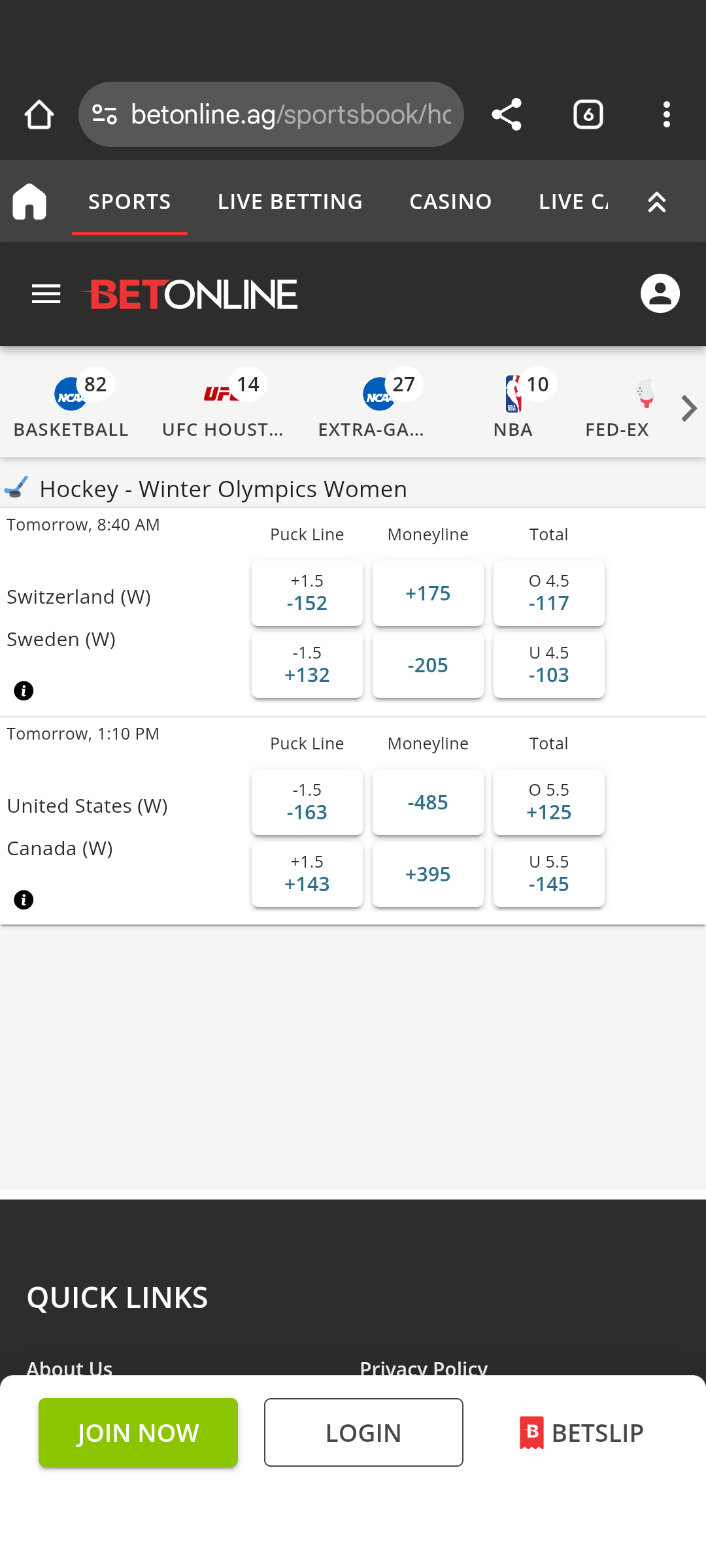Tap the browser home icon
This screenshot has width=706, height=1568.
pyautogui.click(x=39, y=115)
